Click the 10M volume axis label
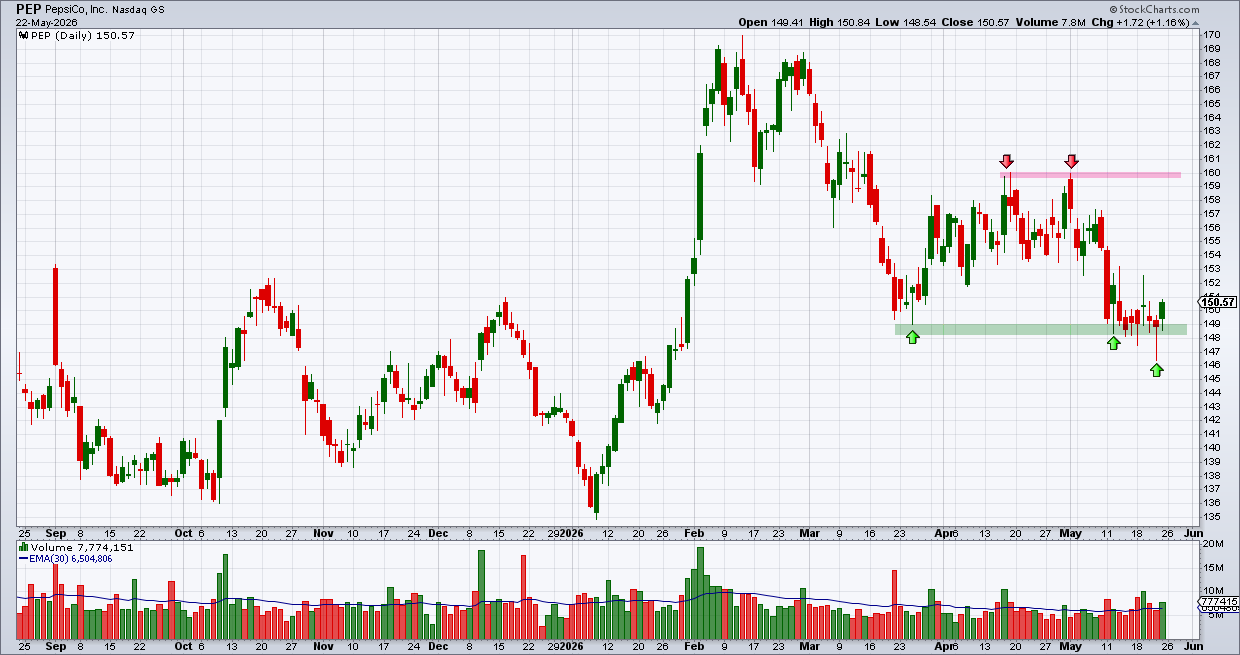This screenshot has height=655, width=1240. tap(1212, 591)
